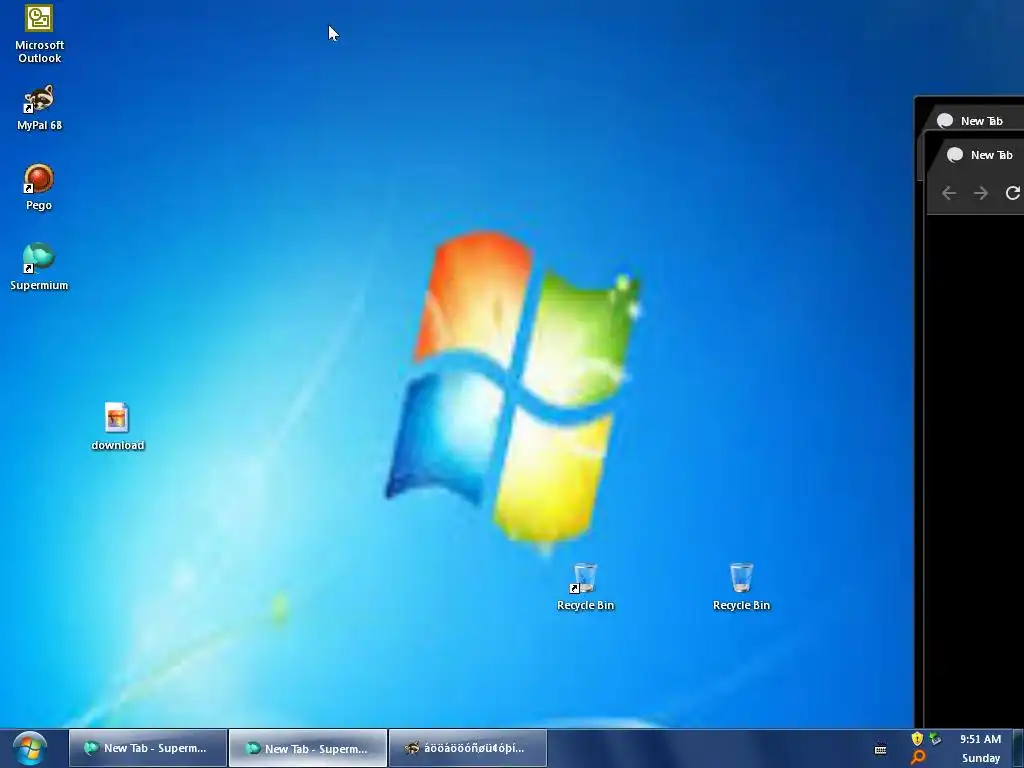Screen dimensions: 1024x768
Task: Go back in the front Supermium window
Action: pyautogui.click(x=949, y=193)
